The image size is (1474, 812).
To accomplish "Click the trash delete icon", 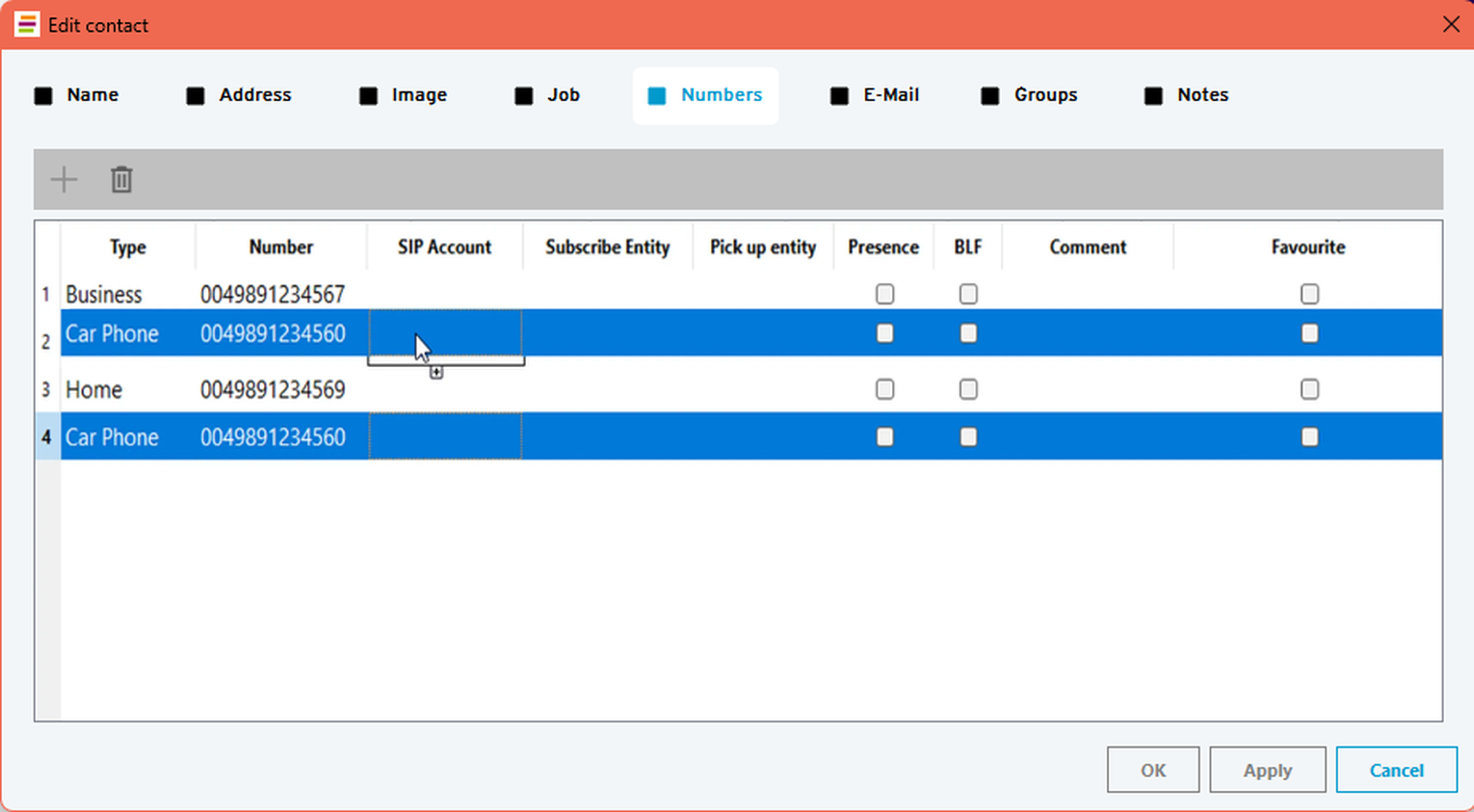I will [121, 179].
